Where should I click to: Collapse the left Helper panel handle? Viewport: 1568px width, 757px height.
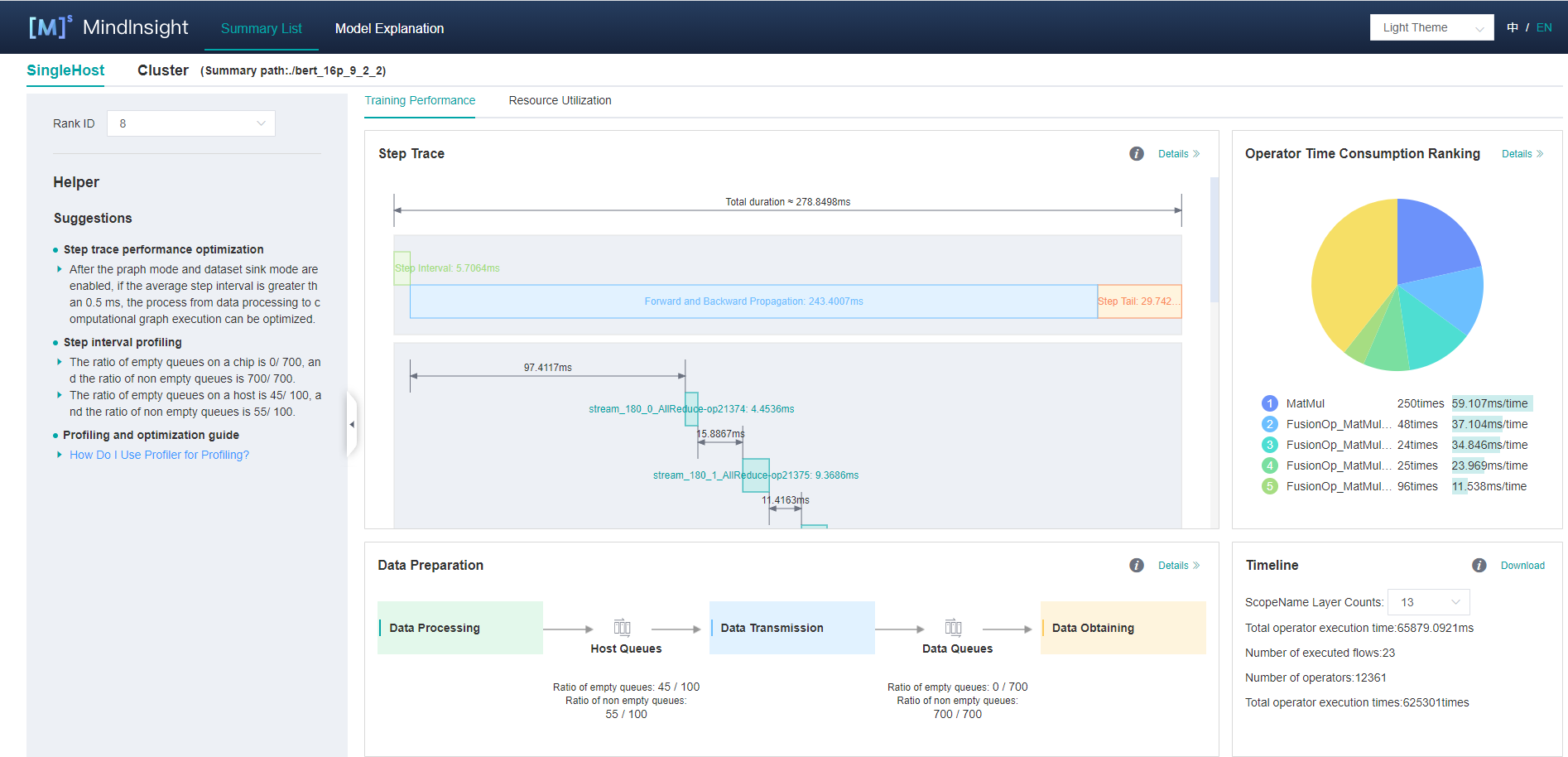tap(352, 424)
